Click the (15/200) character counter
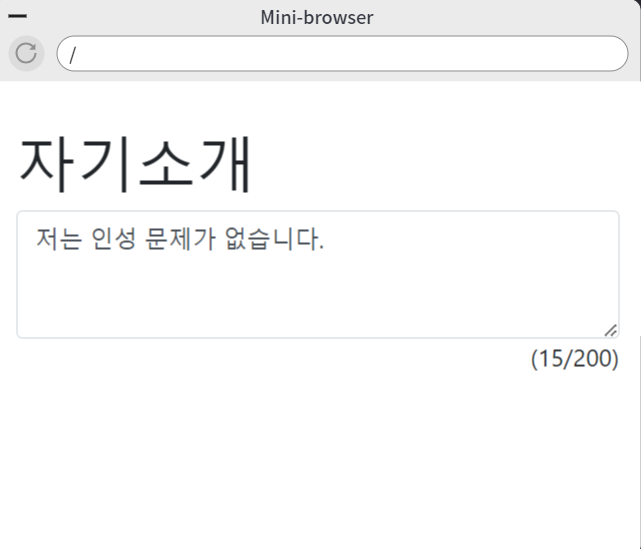Viewport: 641px width, 549px height. point(574,359)
